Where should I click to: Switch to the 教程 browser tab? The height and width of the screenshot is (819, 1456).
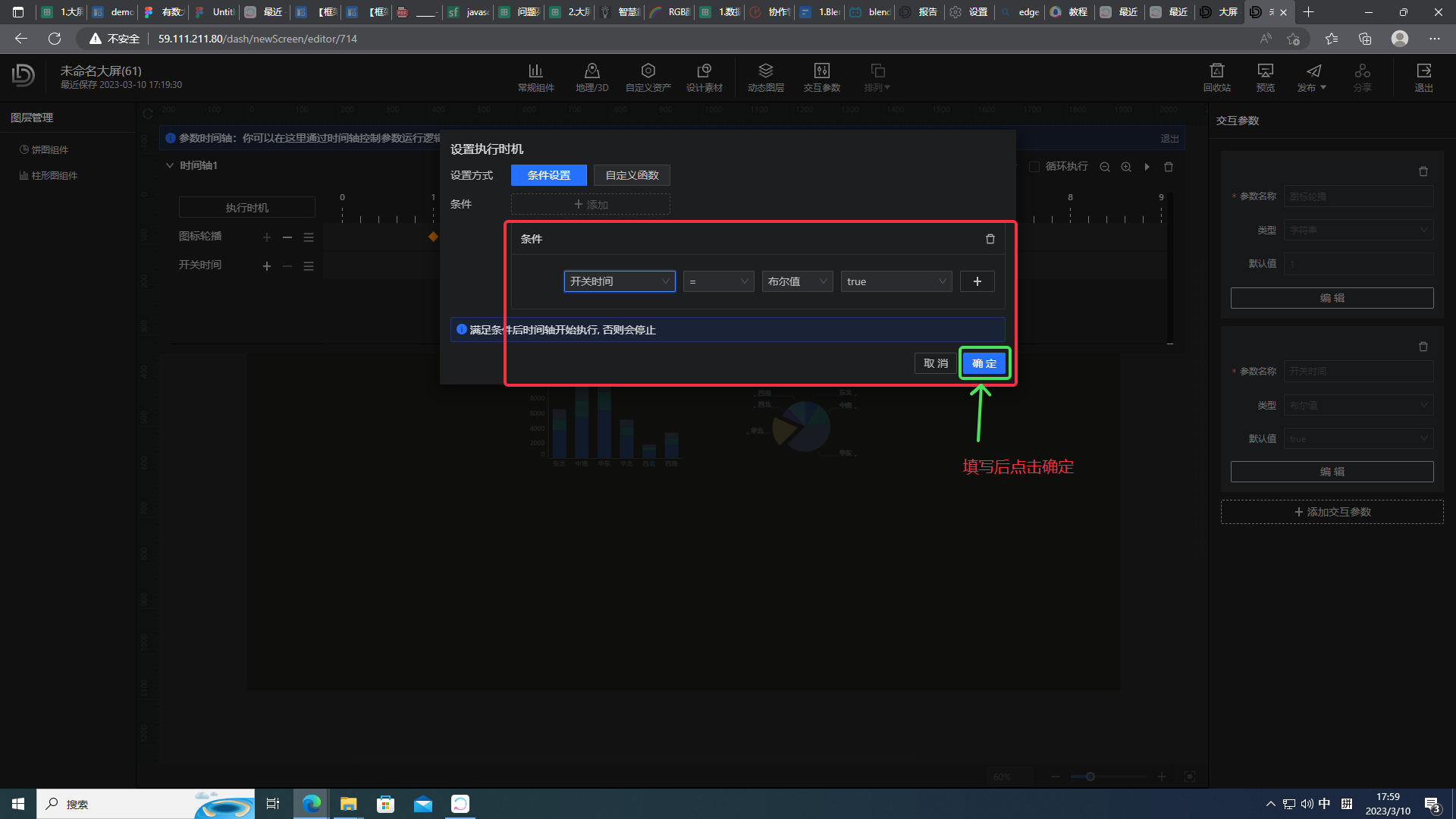pyautogui.click(x=1069, y=12)
